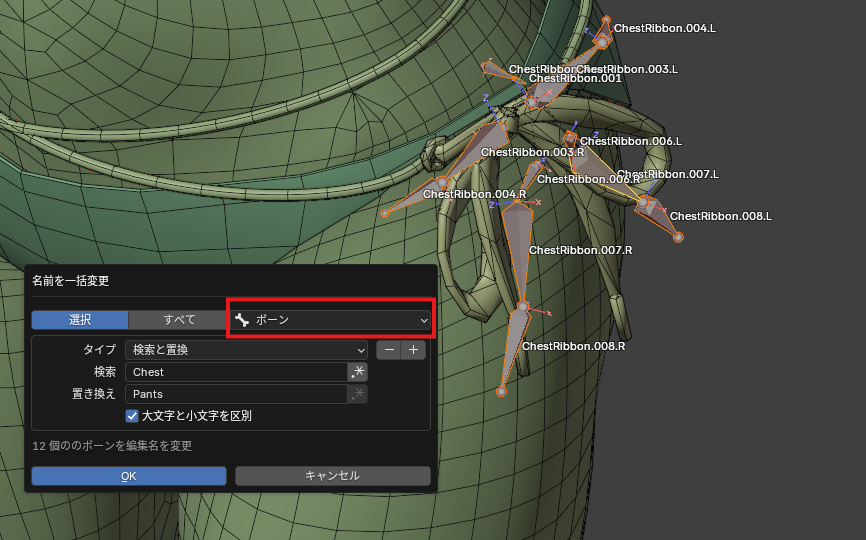Open the タイプ 検索と置換 dropdown
This screenshot has width=866, height=540.
(246, 350)
